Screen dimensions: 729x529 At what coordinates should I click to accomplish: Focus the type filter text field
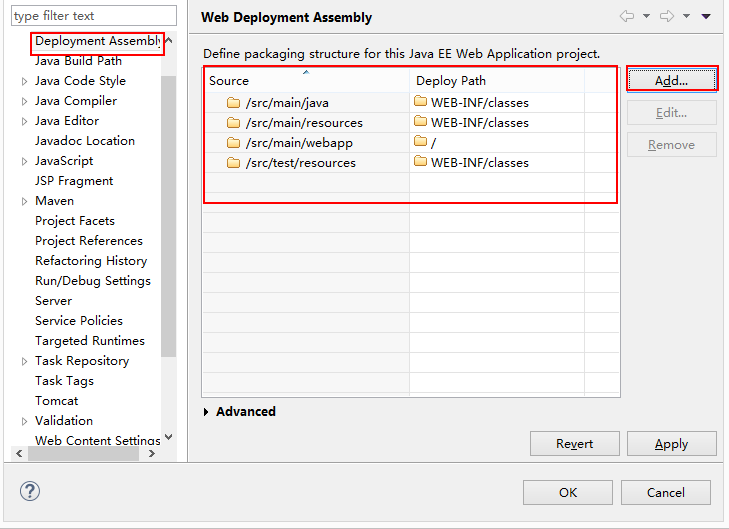[93, 16]
